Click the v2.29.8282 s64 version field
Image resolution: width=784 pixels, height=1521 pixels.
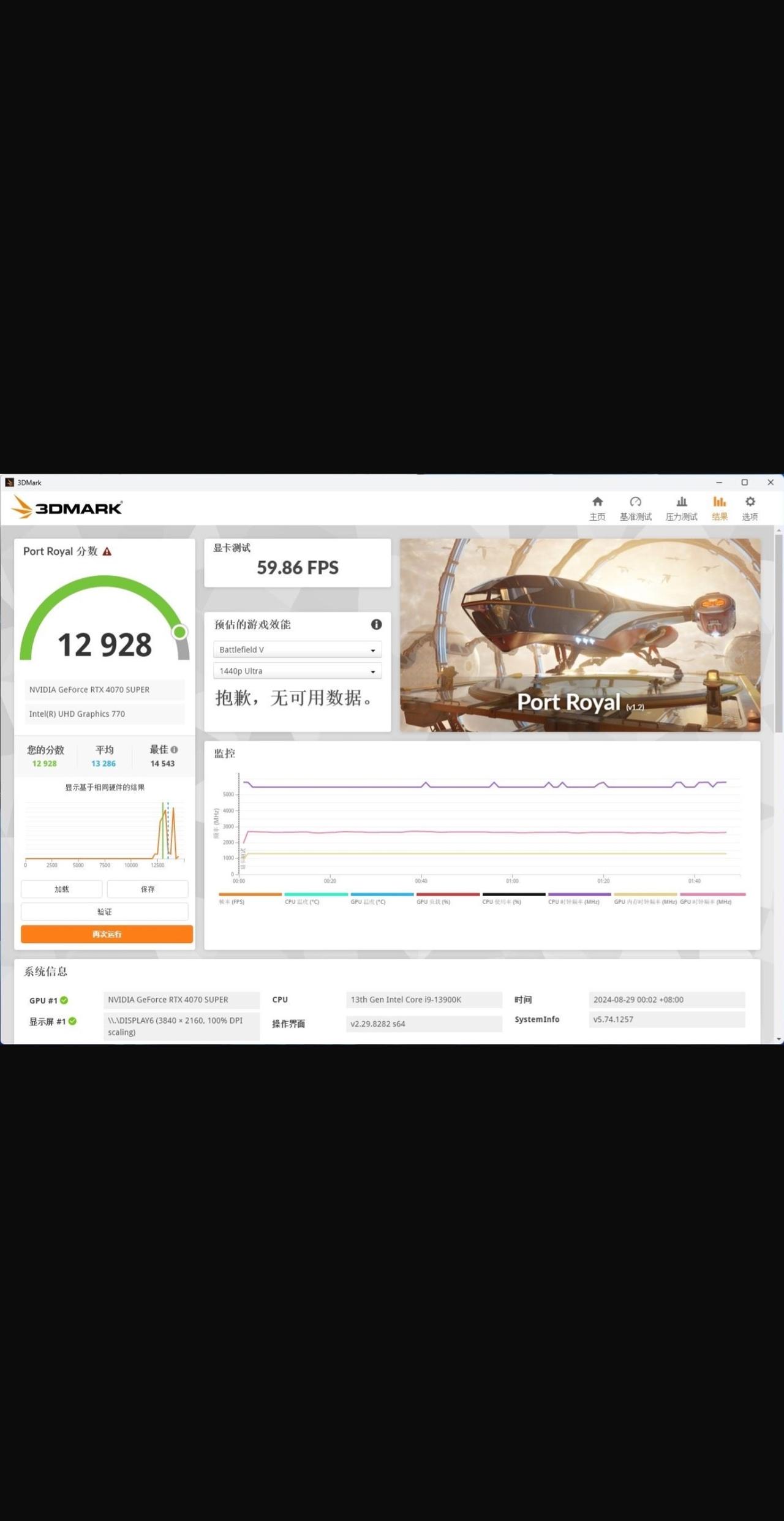coord(424,1024)
